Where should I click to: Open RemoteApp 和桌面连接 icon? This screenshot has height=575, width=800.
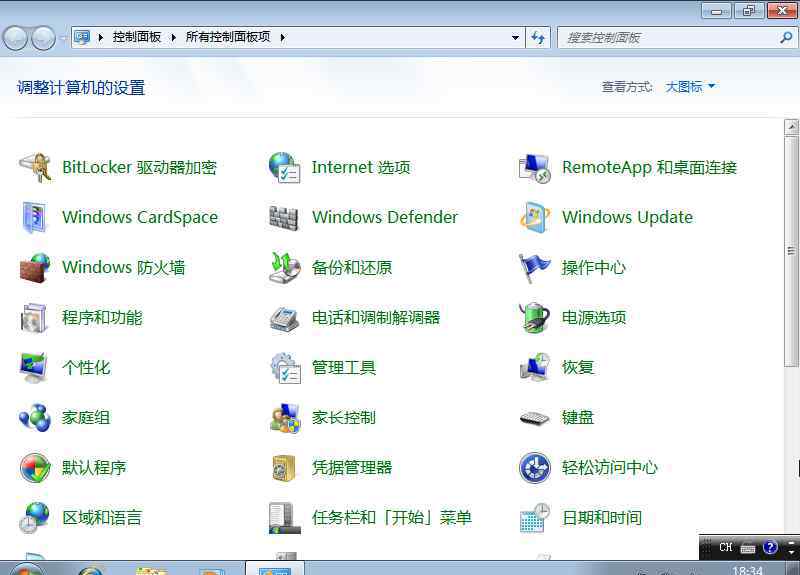(x=534, y=167)
